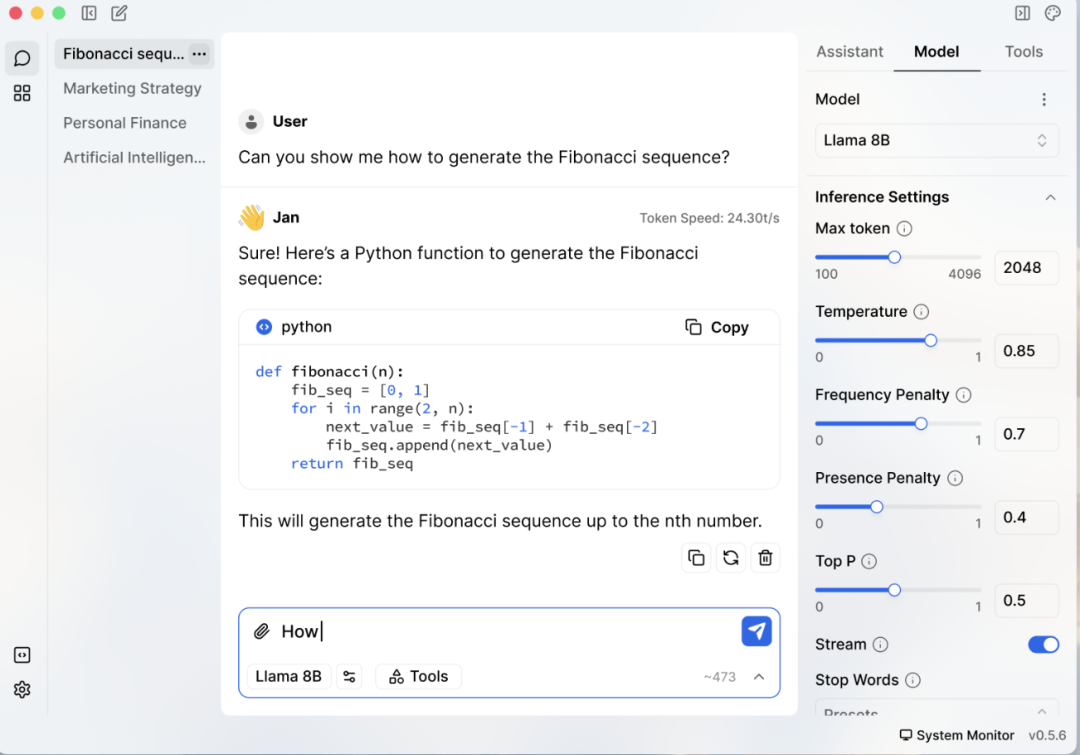Open the hub grid icon in sidebar
1080x755 pixels.
point(22,93)
